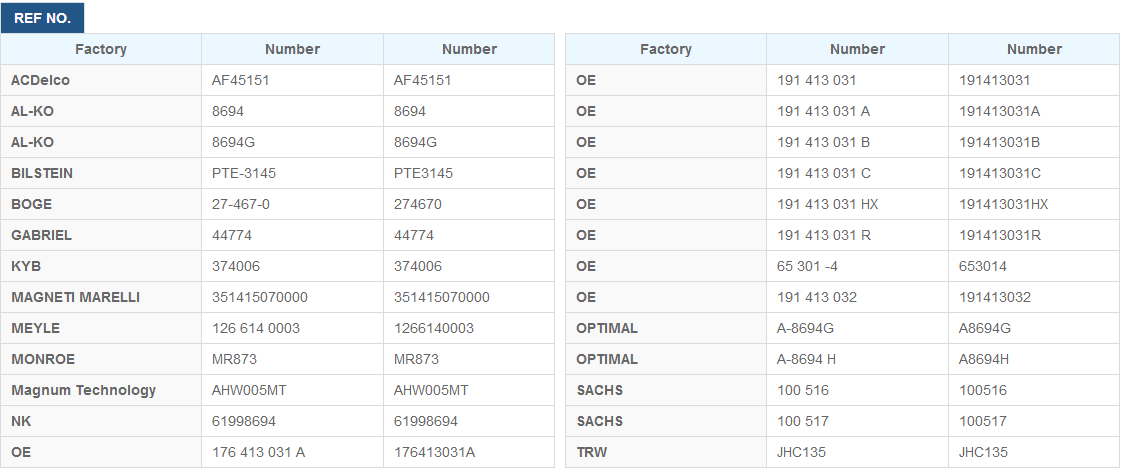Click OE number 176 413 031 A
The height and width of the screenshot is (470, 1124).
point(258,452)
